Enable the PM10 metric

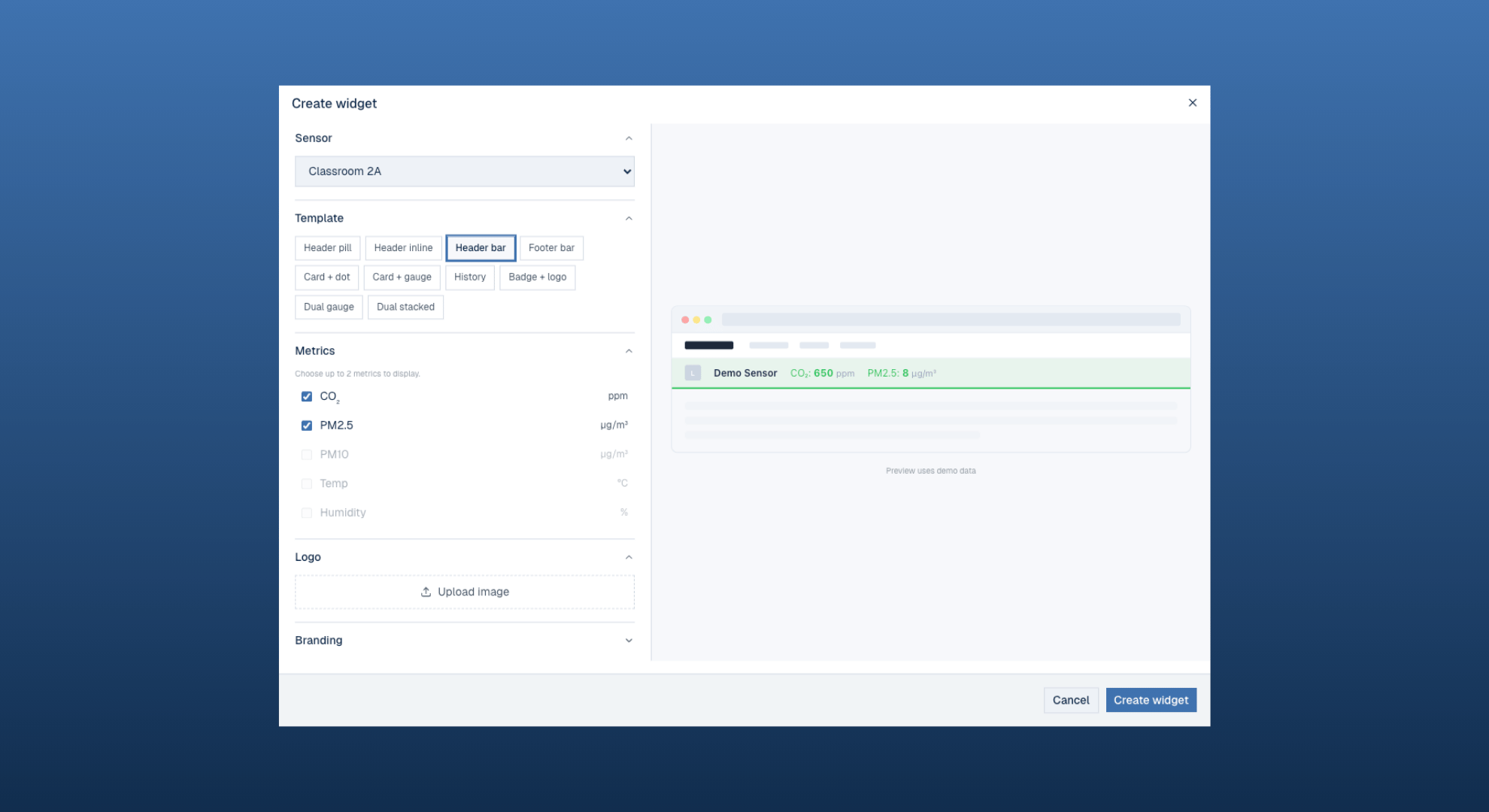pyautogui.click(x=306, y=454)
